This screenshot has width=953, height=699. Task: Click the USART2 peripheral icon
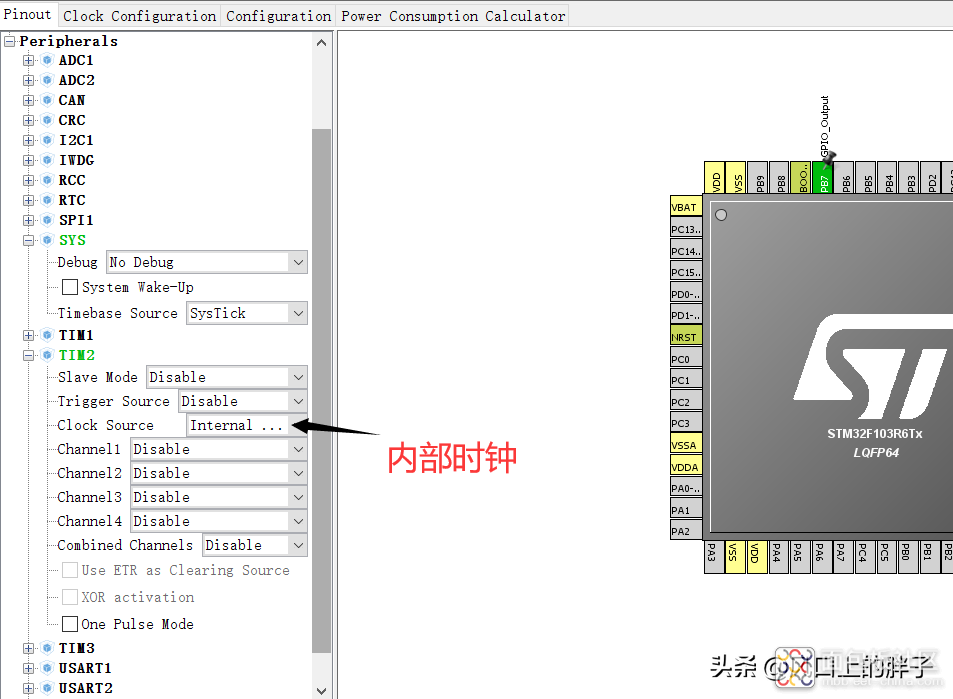pos(47,689)
